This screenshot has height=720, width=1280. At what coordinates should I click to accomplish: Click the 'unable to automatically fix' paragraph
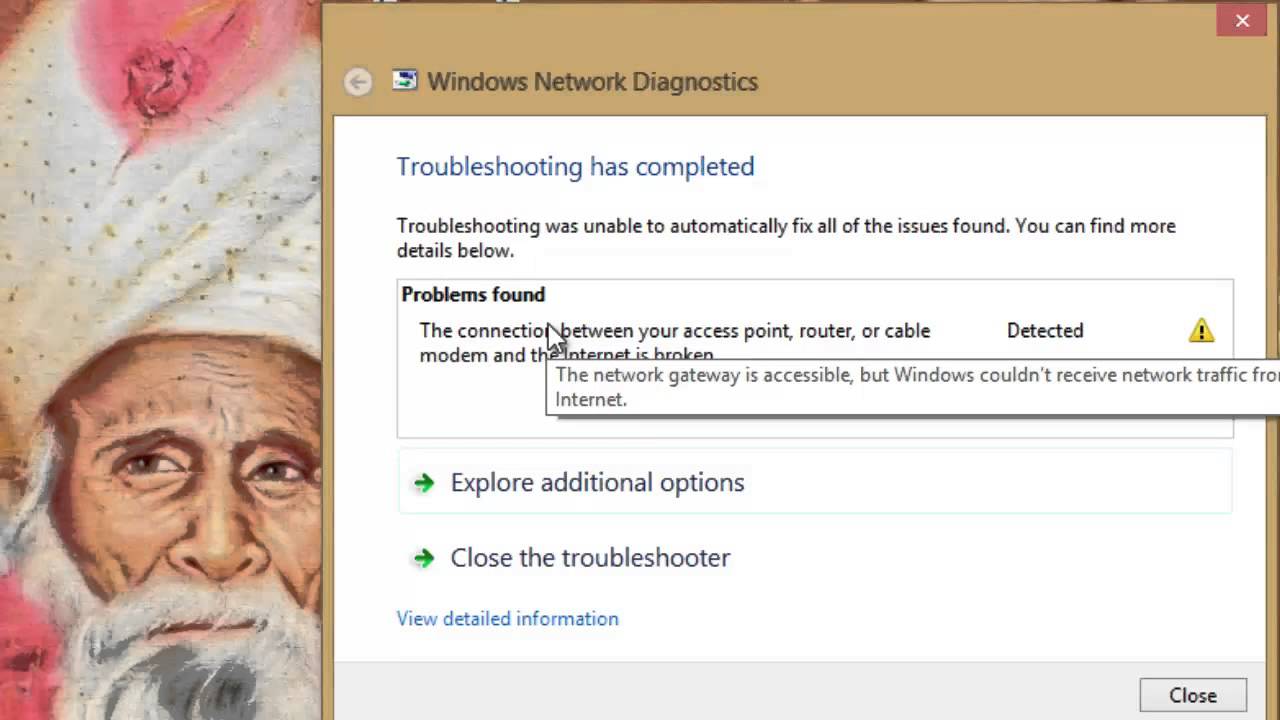coord(786,238)
